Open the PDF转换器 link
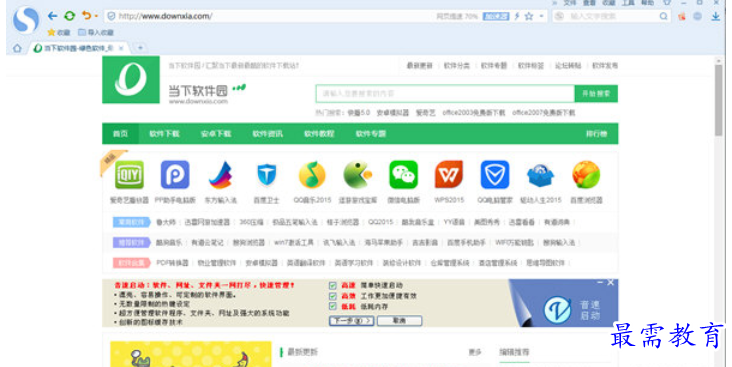Image resolution: width=732 pixels, height=367 pixels. point(172,263)
